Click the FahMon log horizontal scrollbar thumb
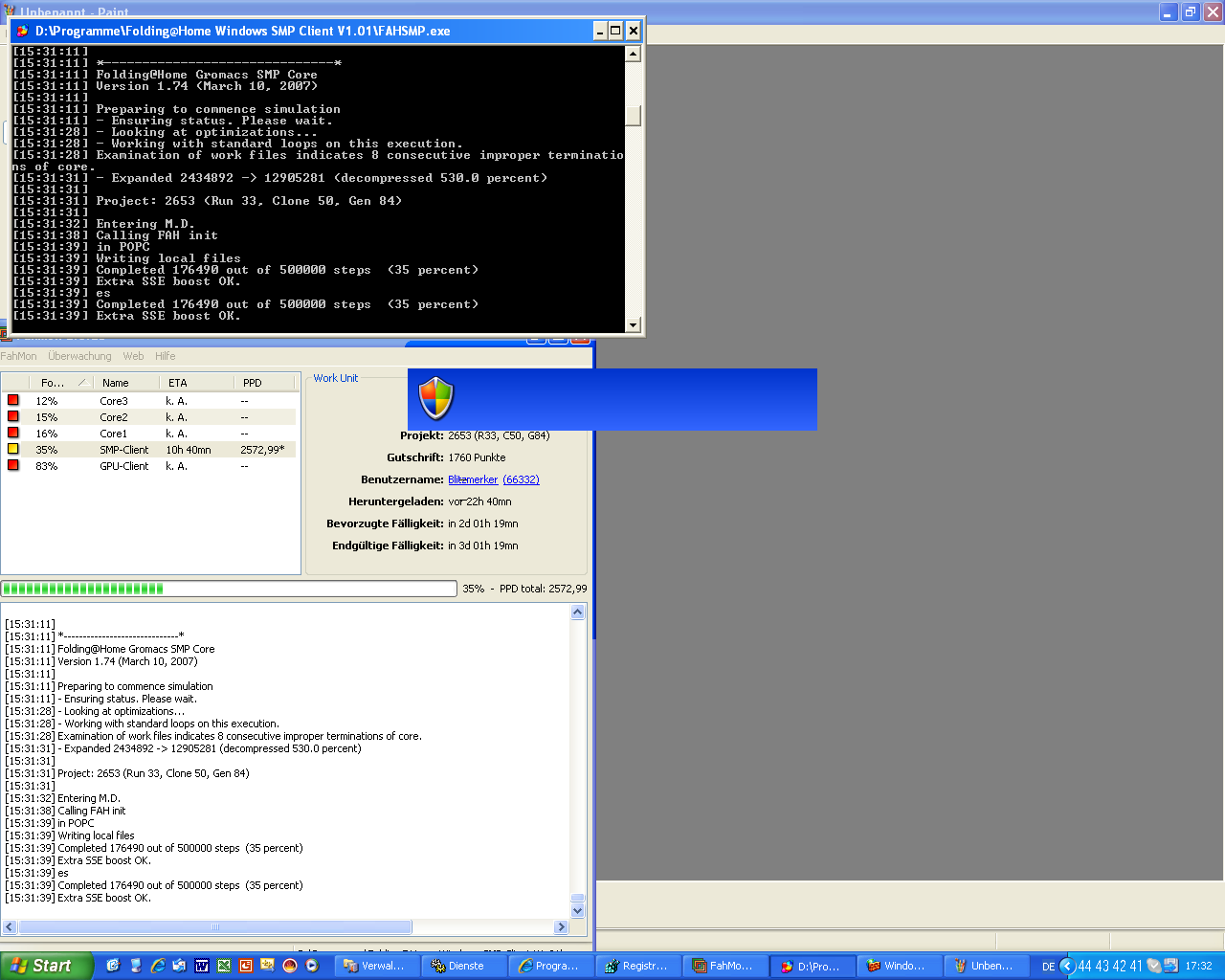 [215, 926]
